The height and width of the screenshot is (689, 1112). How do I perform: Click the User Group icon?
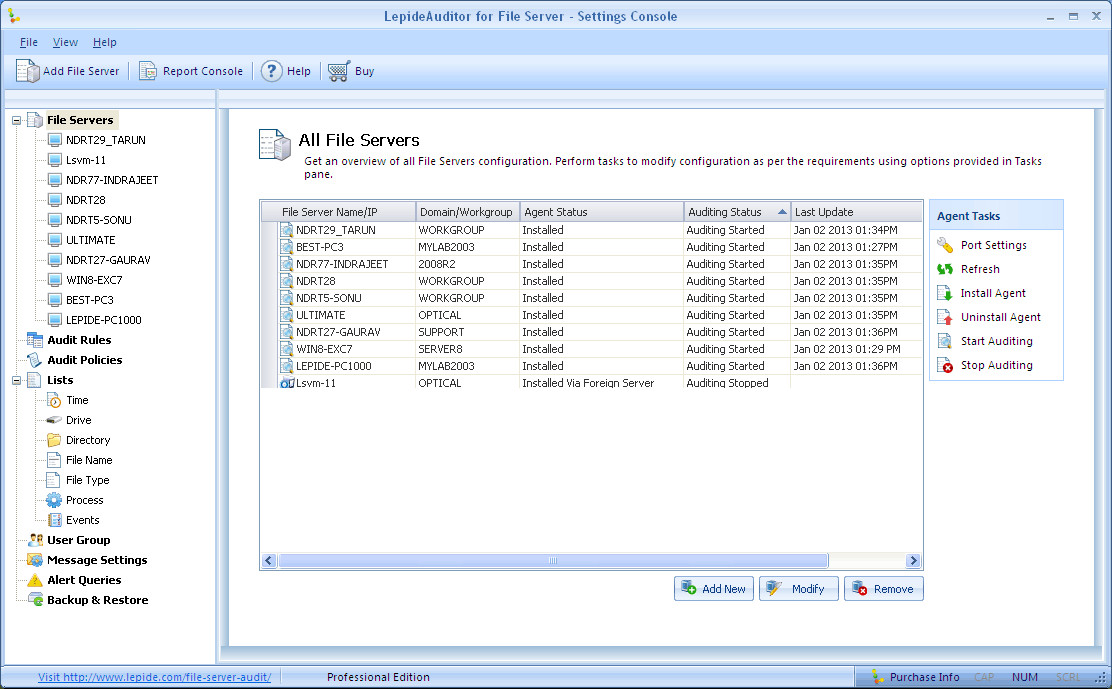[x=35, y=540]
